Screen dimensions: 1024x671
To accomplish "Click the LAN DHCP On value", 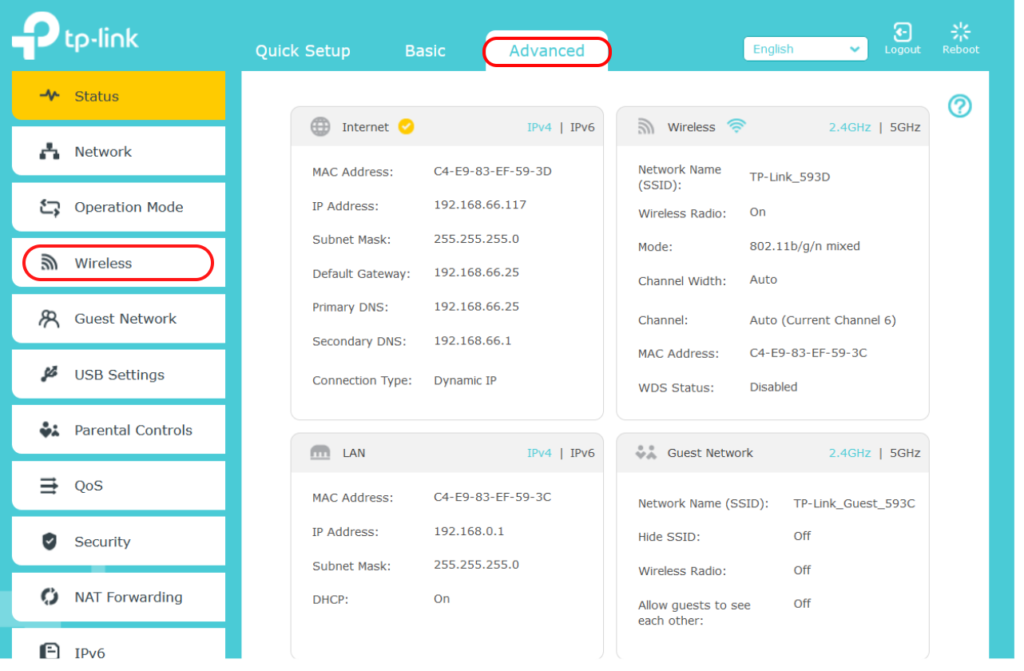I will 441,598.
